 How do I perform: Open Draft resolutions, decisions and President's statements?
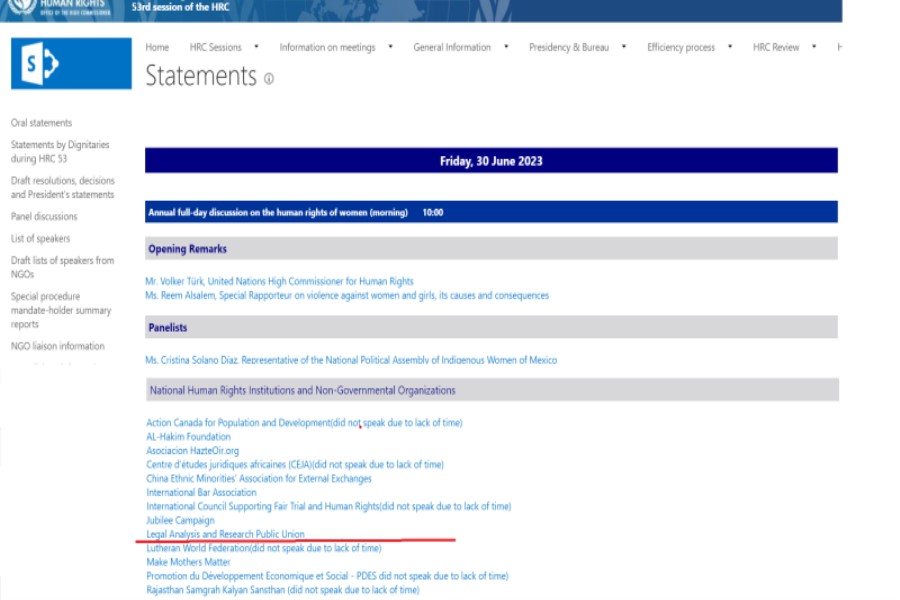[63, 188]
